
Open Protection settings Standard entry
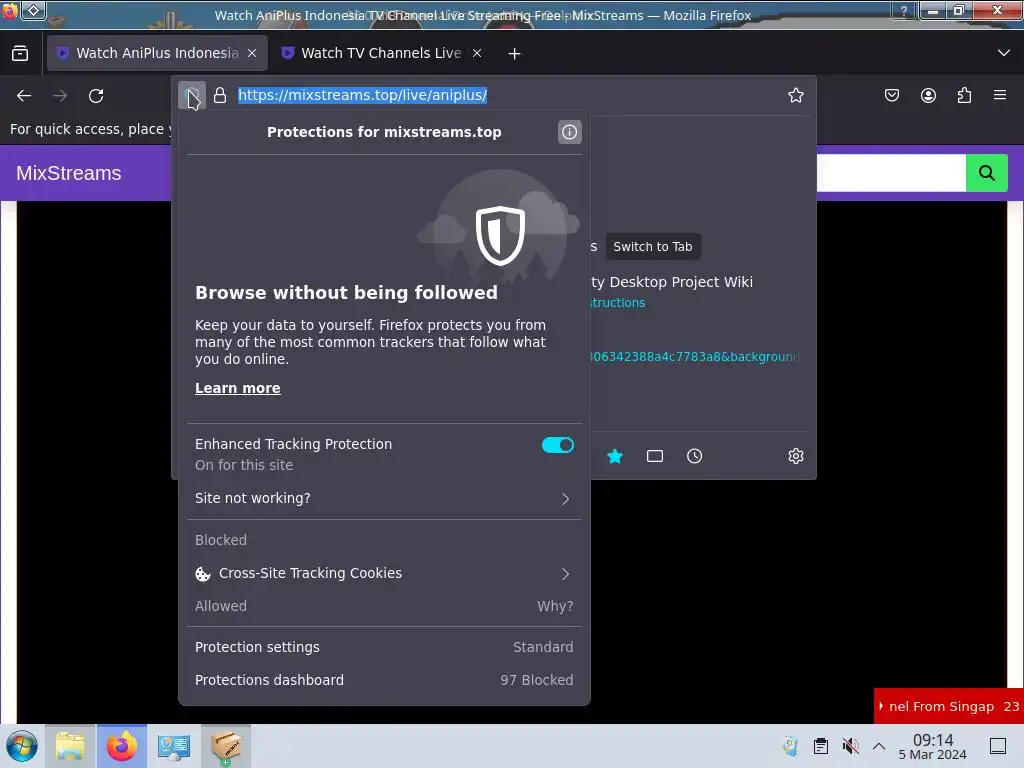click(384, 647)
